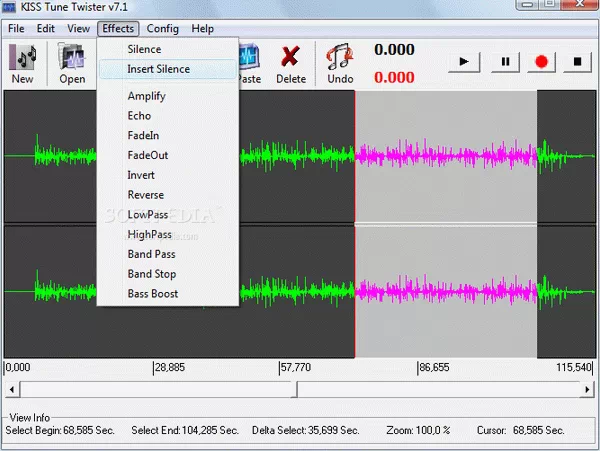Apply the Echo effect

[168, 116]
